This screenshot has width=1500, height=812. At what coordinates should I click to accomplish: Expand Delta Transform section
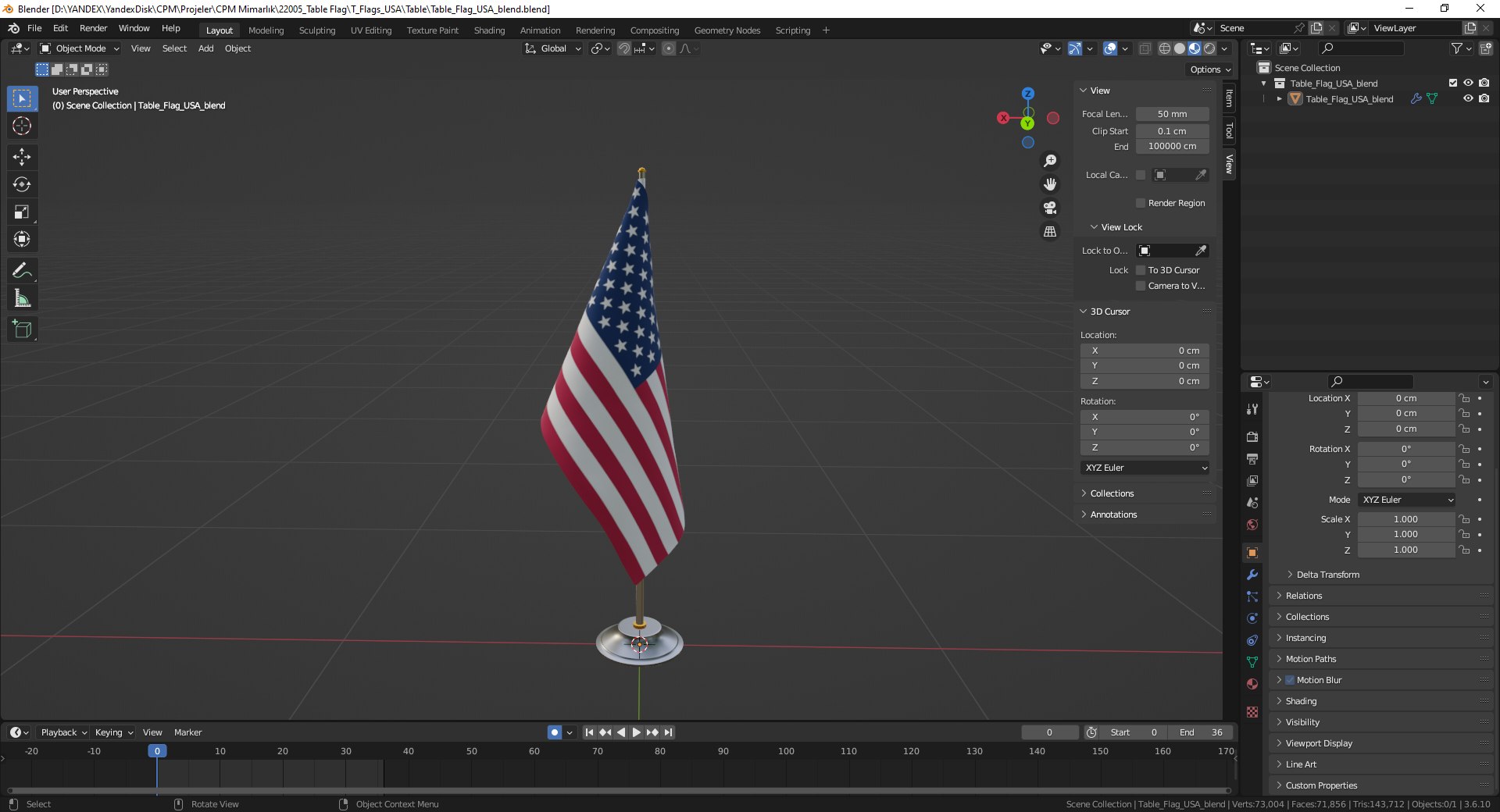click(1327, 575)
